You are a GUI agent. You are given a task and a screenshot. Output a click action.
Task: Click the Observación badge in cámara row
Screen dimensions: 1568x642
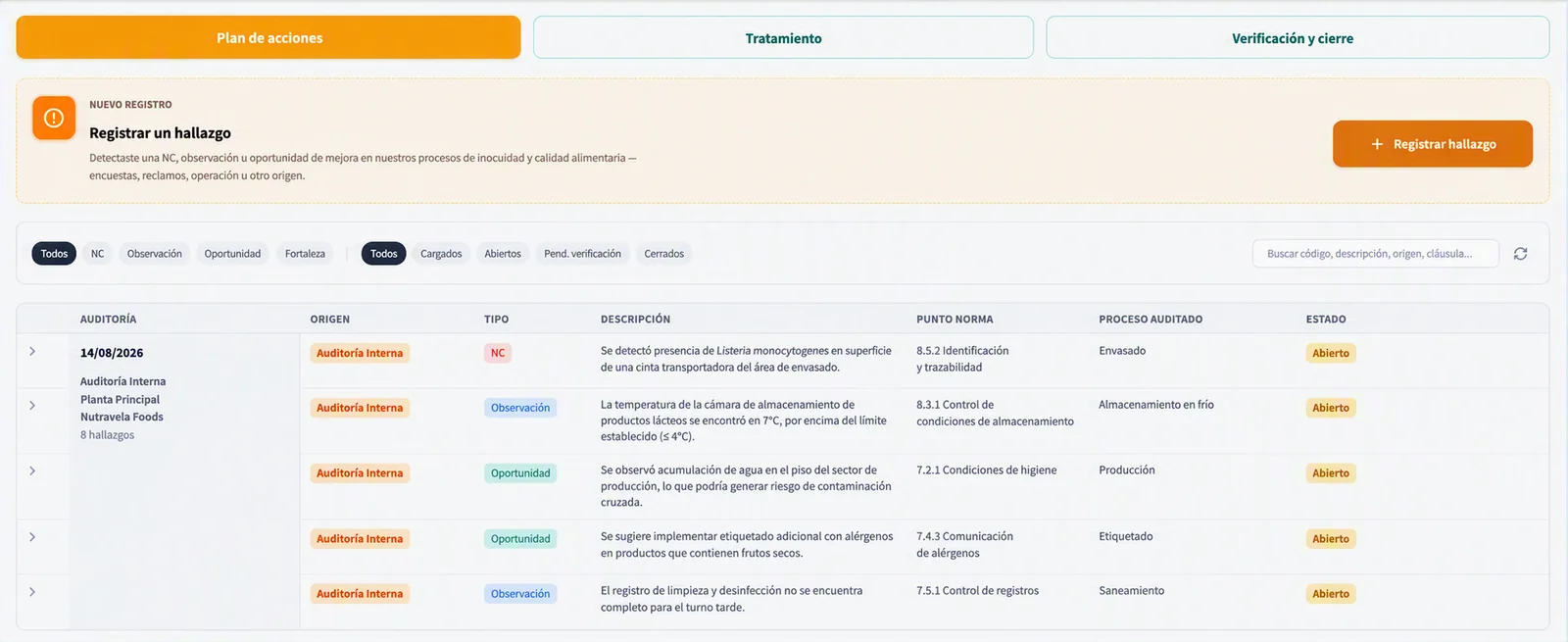pos(520,408)
